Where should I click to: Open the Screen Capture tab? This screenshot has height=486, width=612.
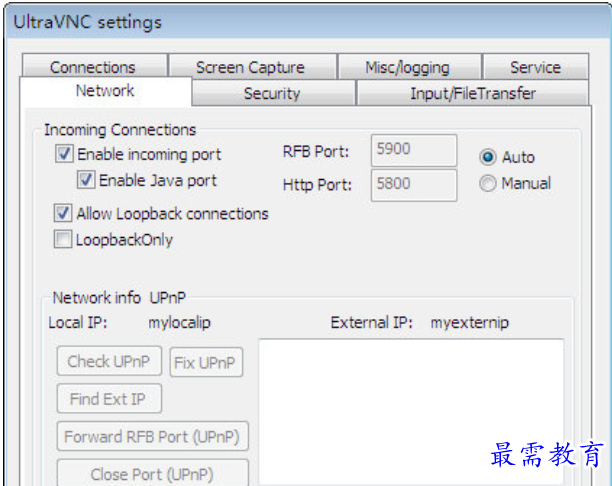pyautogui.click(x=250, y=67)
